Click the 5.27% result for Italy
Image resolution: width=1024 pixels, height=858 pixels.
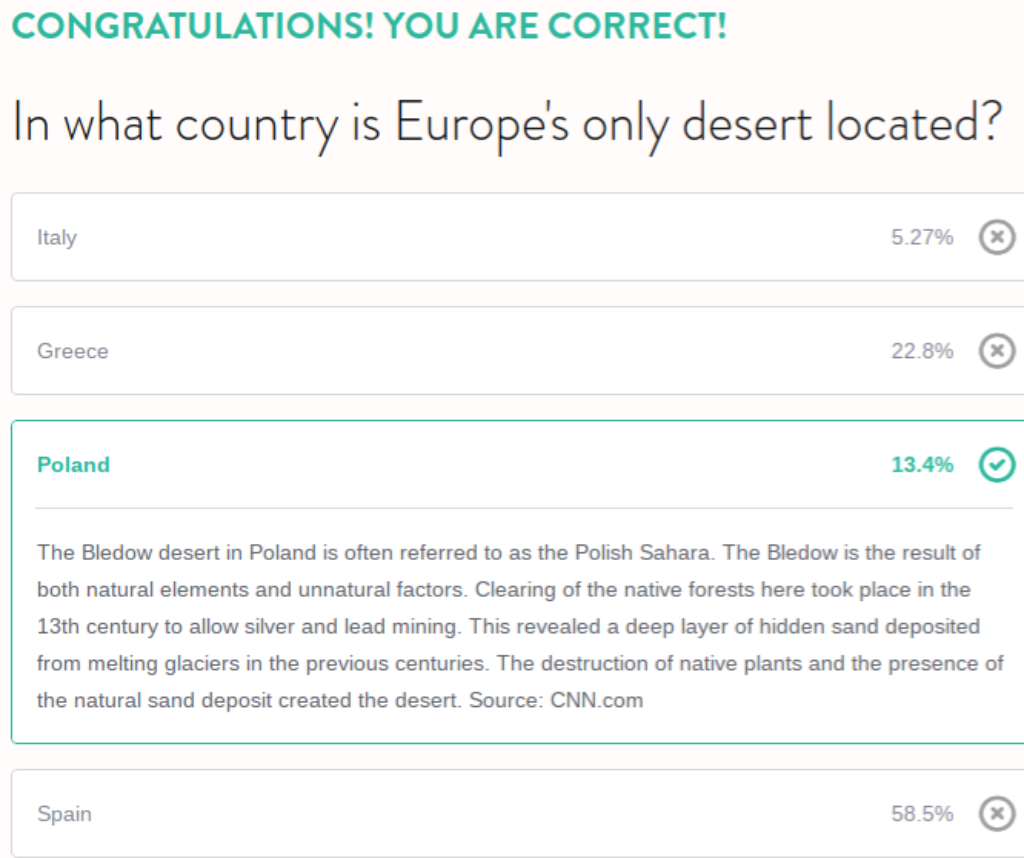point(922,238)
